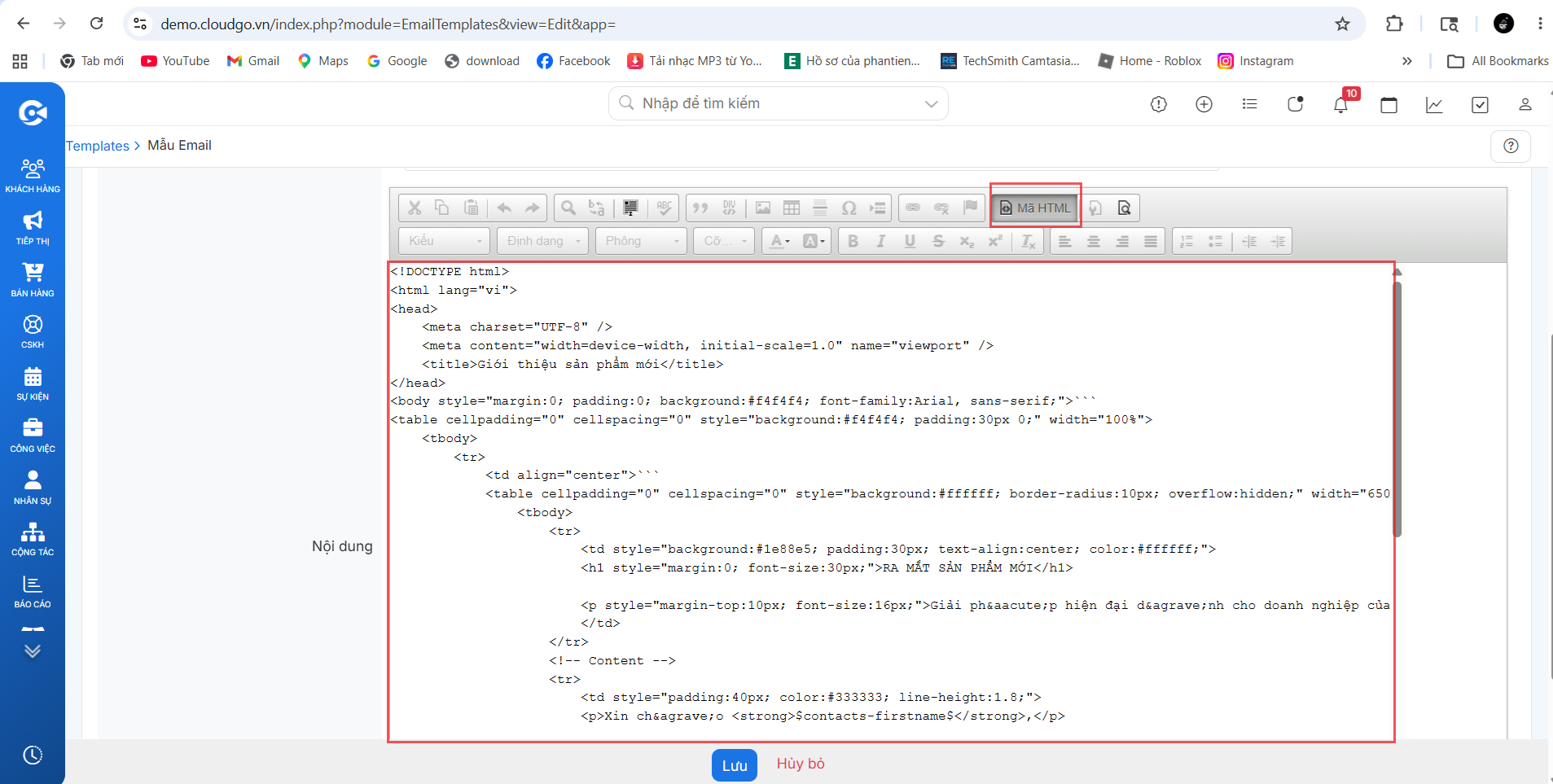
Task: Insert a horizontal line
Action: [820, 208]
